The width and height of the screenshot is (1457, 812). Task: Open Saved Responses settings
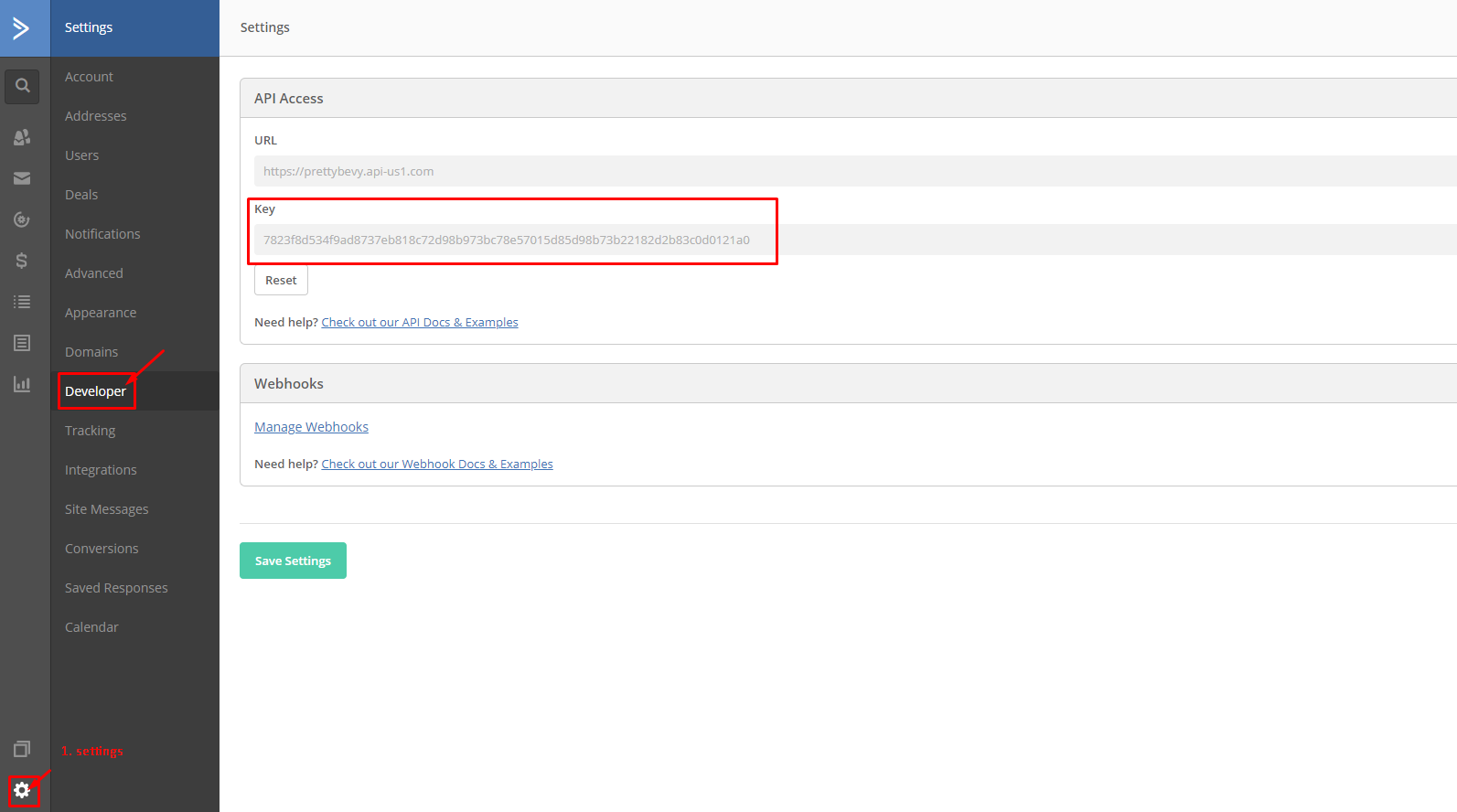click(116, 588)
